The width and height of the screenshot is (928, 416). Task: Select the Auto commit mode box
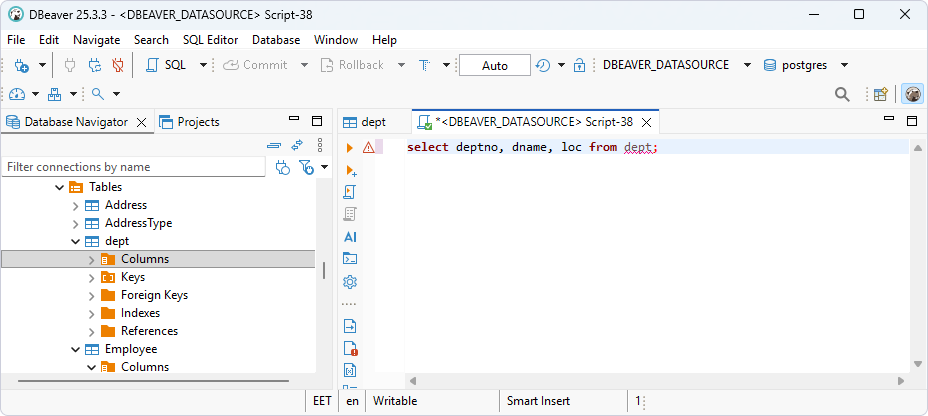click(495, 65)
